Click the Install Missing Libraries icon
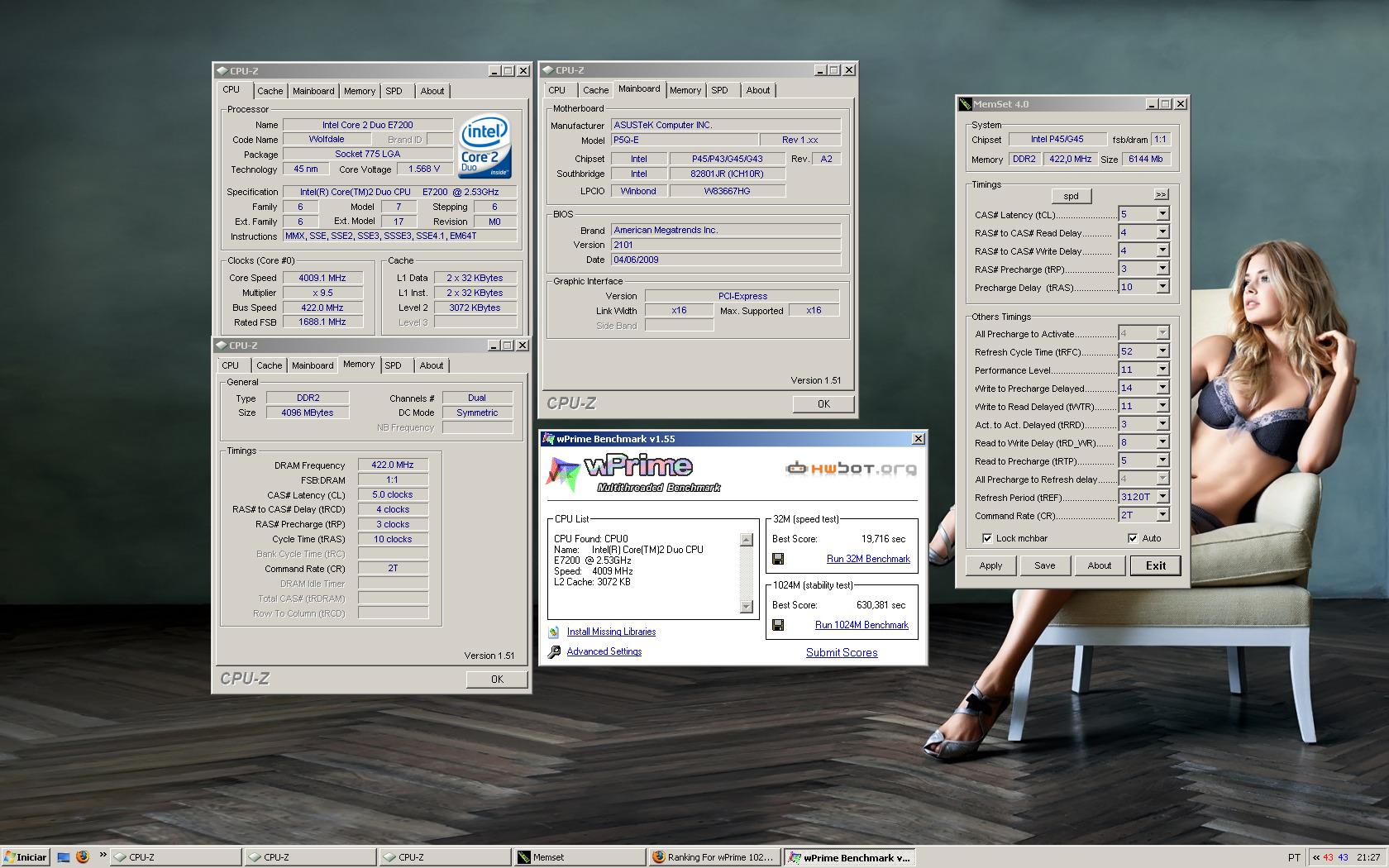 [554, 632]
